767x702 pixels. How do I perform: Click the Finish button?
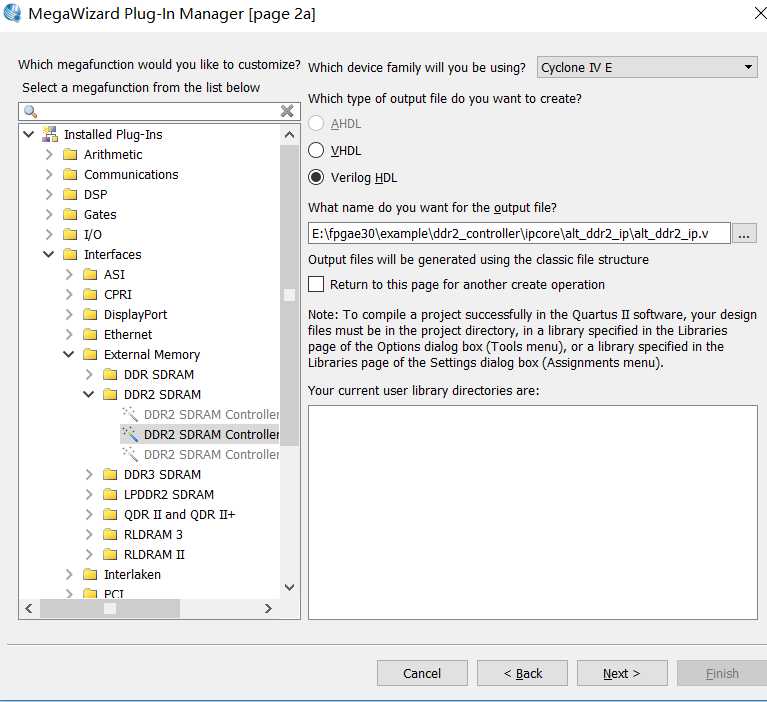[722, 674]
